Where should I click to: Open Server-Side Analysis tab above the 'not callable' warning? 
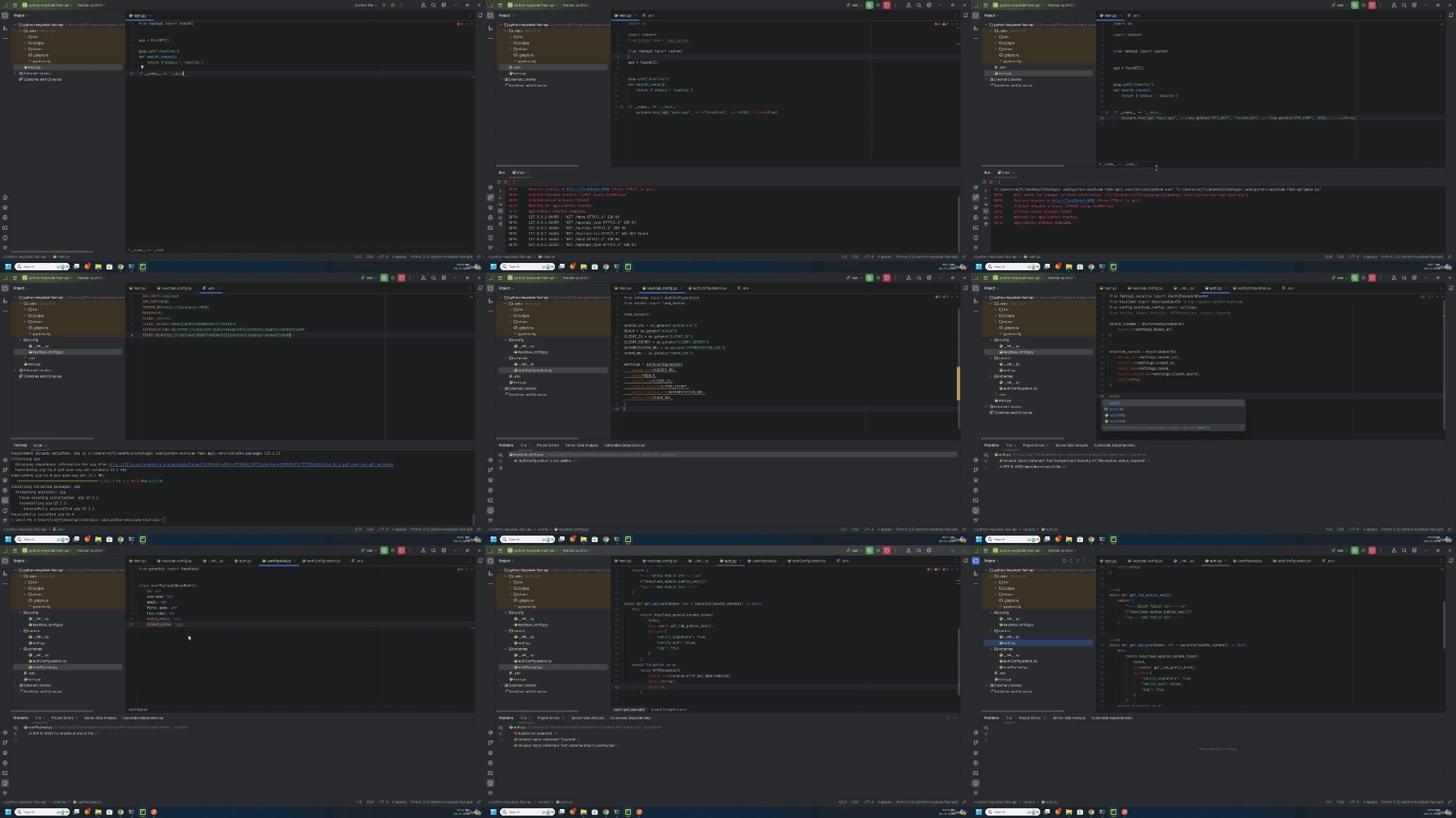(581, 445)
